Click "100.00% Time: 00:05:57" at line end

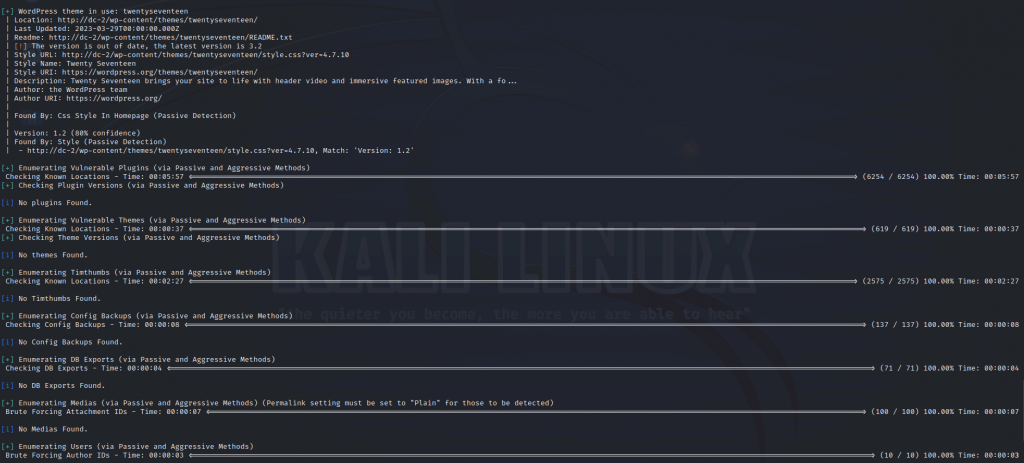[x=971, y=177]
